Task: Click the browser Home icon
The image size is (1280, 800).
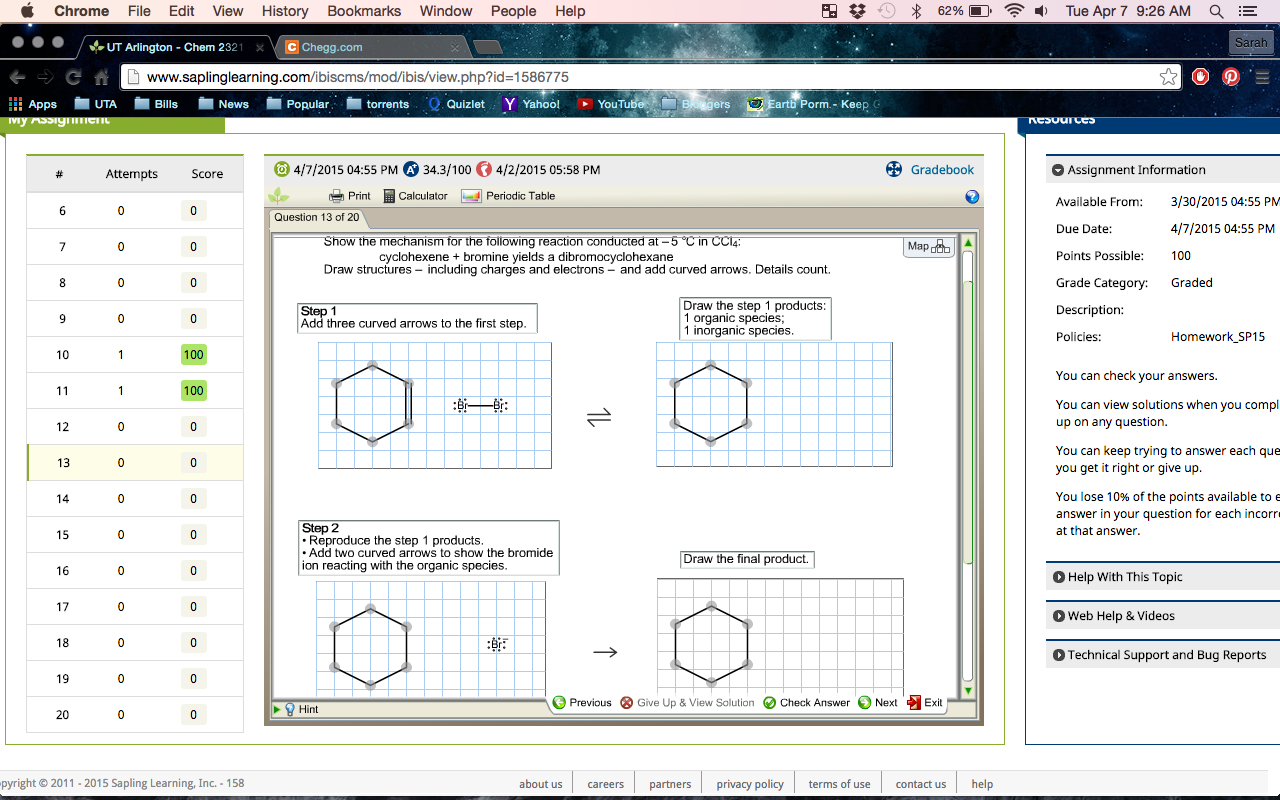Action: click(101, 77)
